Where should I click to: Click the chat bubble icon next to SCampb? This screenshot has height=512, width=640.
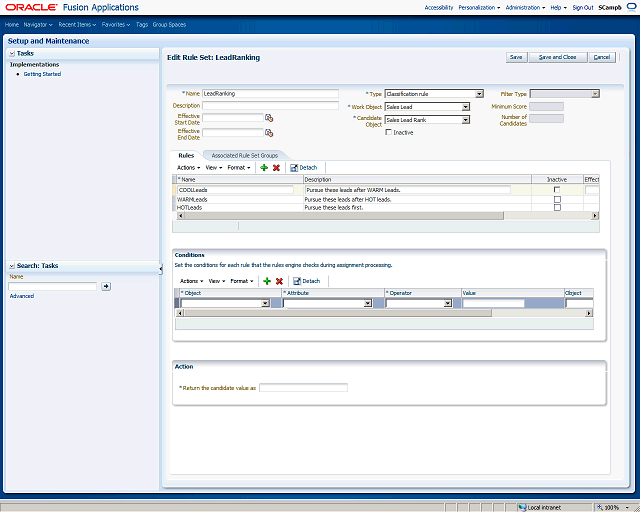631,7
